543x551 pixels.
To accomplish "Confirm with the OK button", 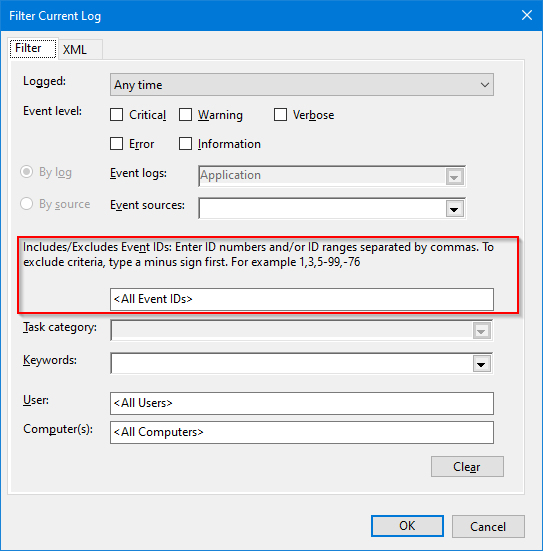I will [x=407, y=526].
